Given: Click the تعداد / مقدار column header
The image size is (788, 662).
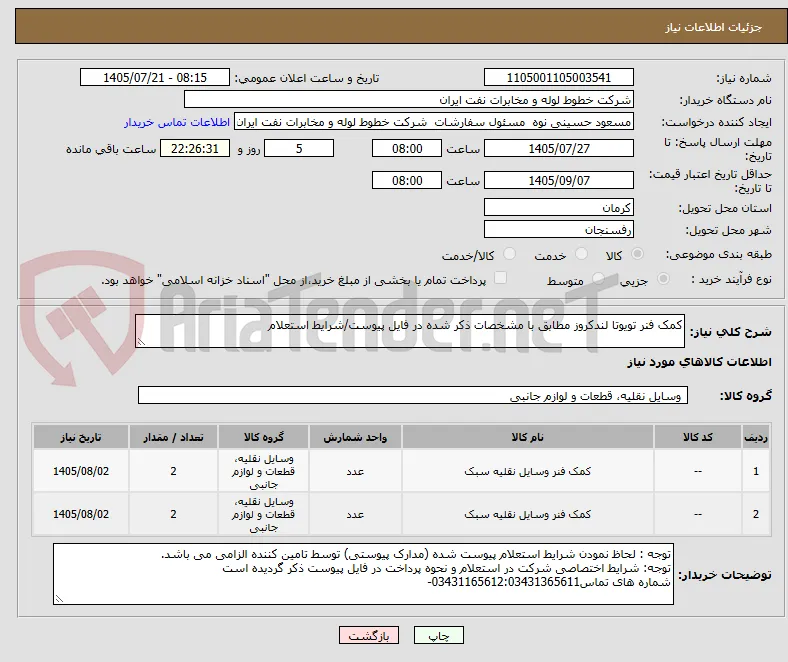Looking at the screenshot, I should (173, 437).
